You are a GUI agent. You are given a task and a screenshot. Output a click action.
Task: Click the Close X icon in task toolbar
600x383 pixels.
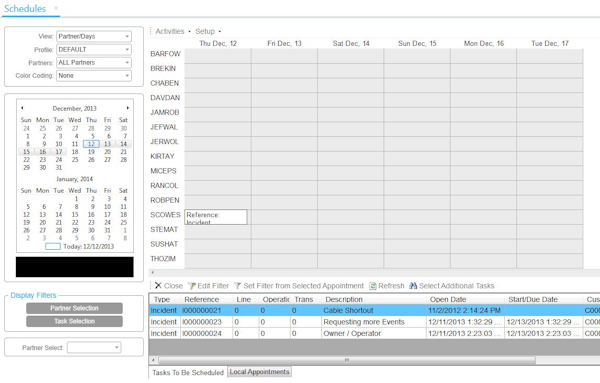(158, 285)
